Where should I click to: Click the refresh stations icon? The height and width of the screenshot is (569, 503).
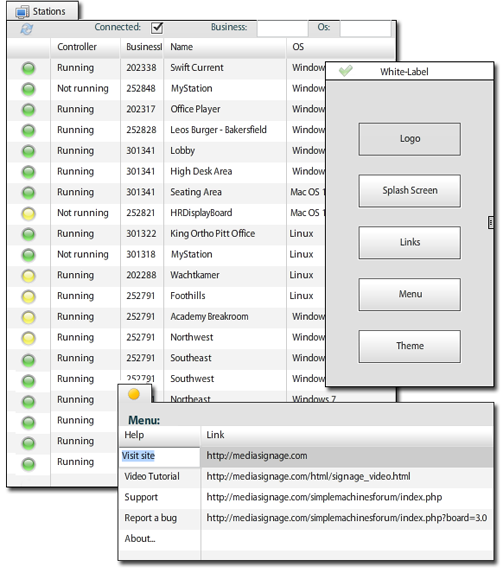pyautogui.click(x=26, y=29)
